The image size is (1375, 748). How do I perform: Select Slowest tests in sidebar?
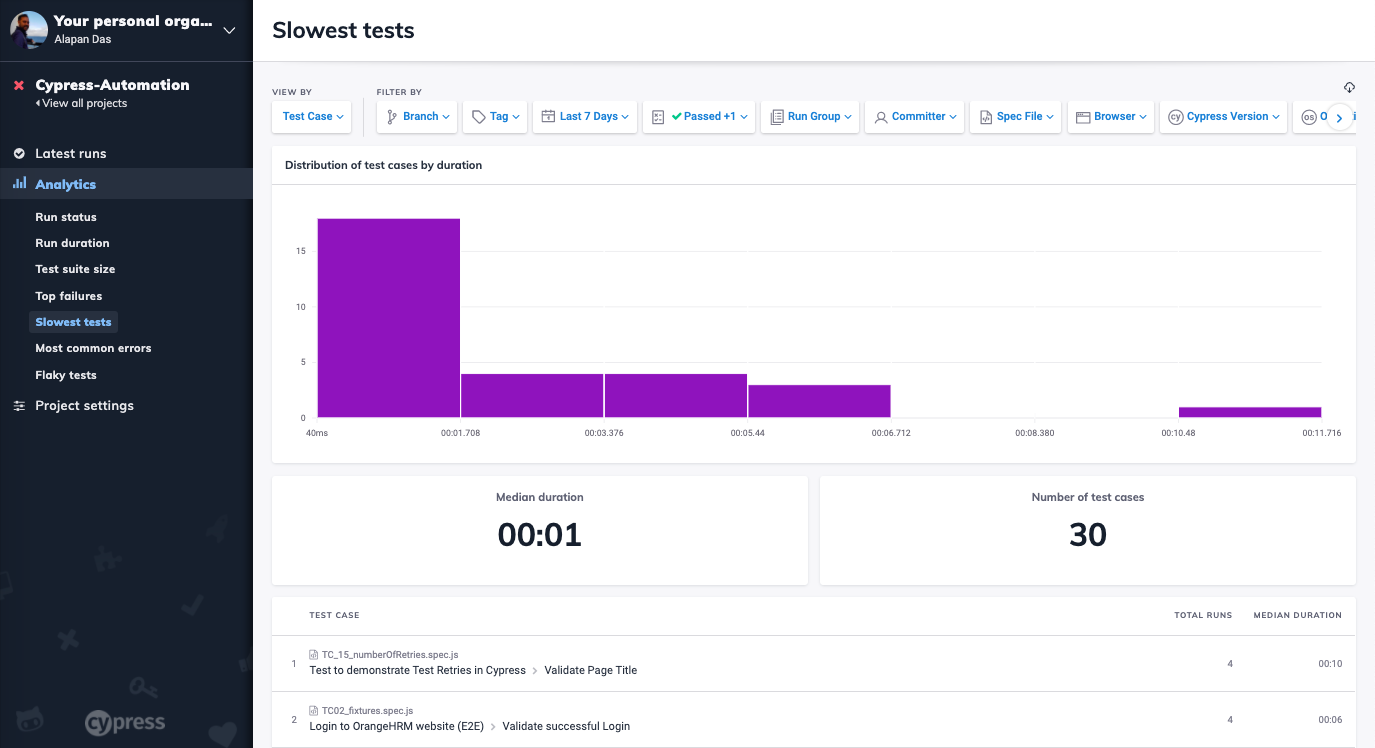pos(73,322)
